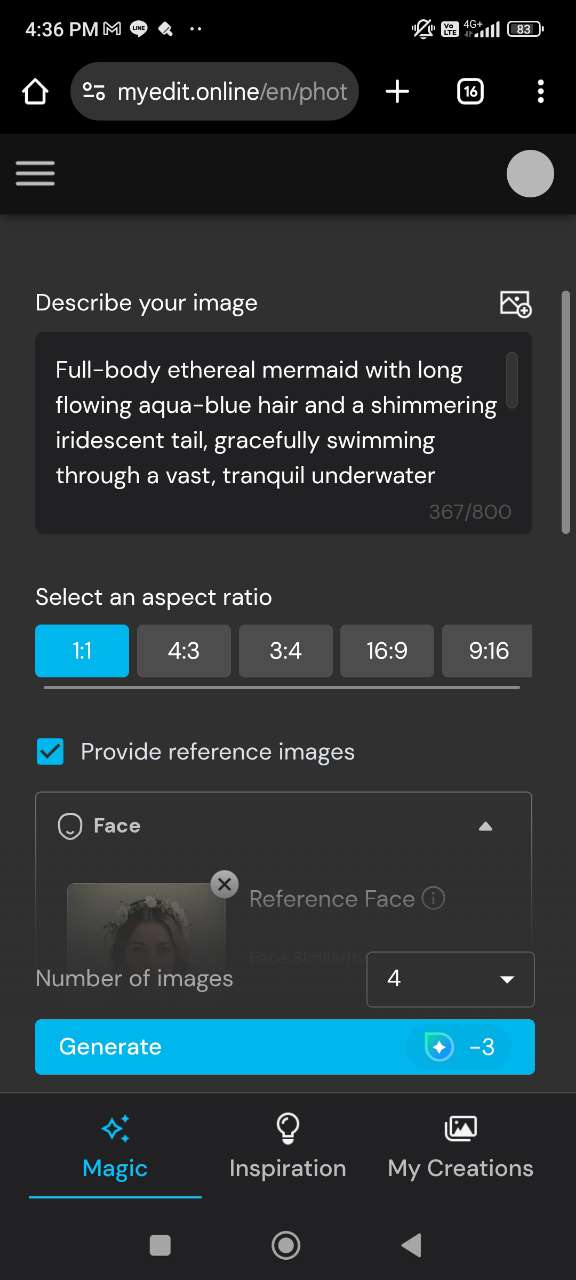Tap the Face smiley icon in reference section
The image size is (576, 1280).
click(68, 826)
